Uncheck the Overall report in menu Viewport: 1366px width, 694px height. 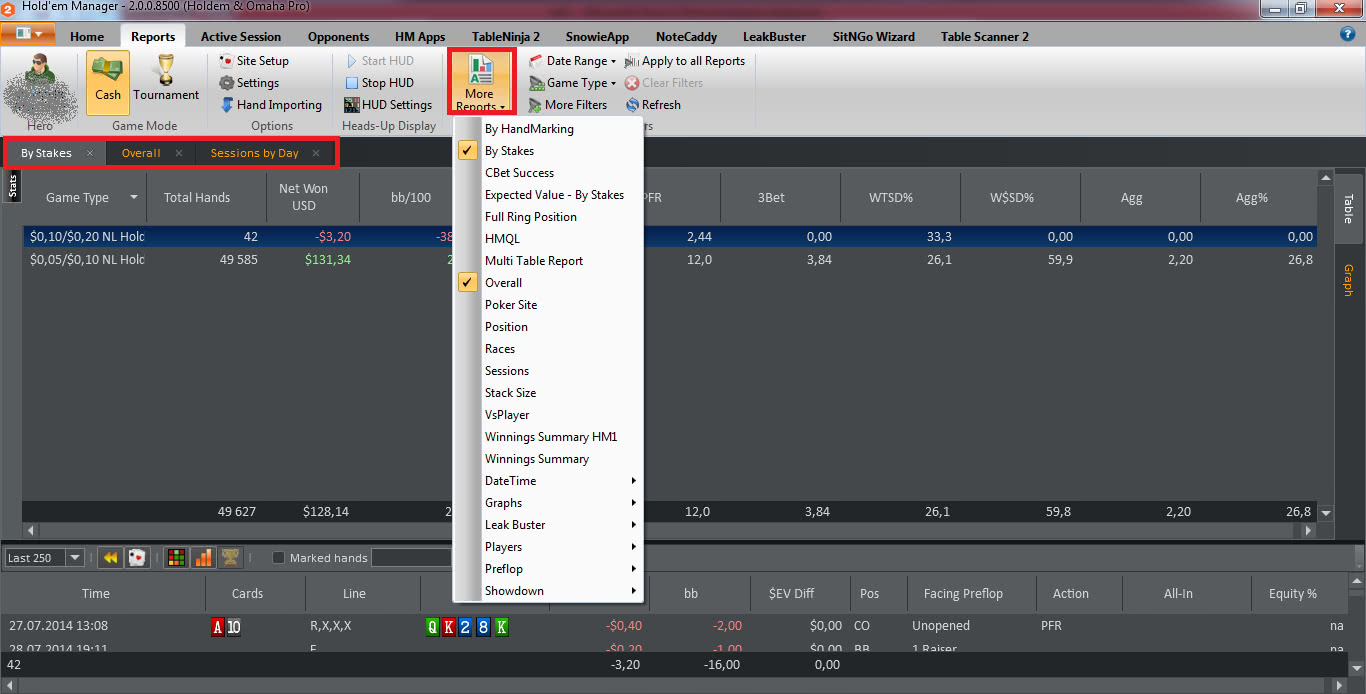tap(503, 283)
